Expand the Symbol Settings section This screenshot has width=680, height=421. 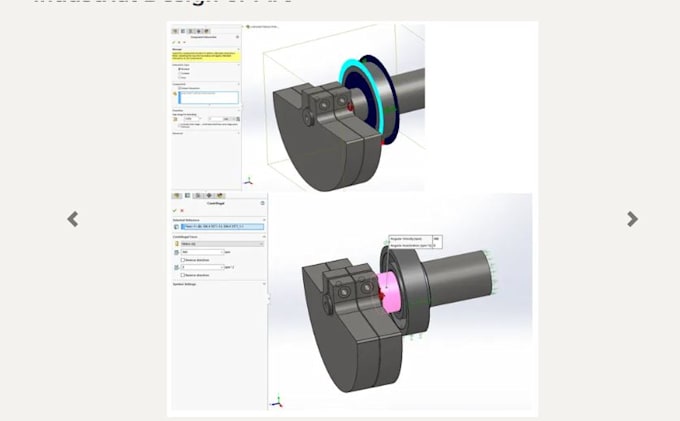coord(264,284)
